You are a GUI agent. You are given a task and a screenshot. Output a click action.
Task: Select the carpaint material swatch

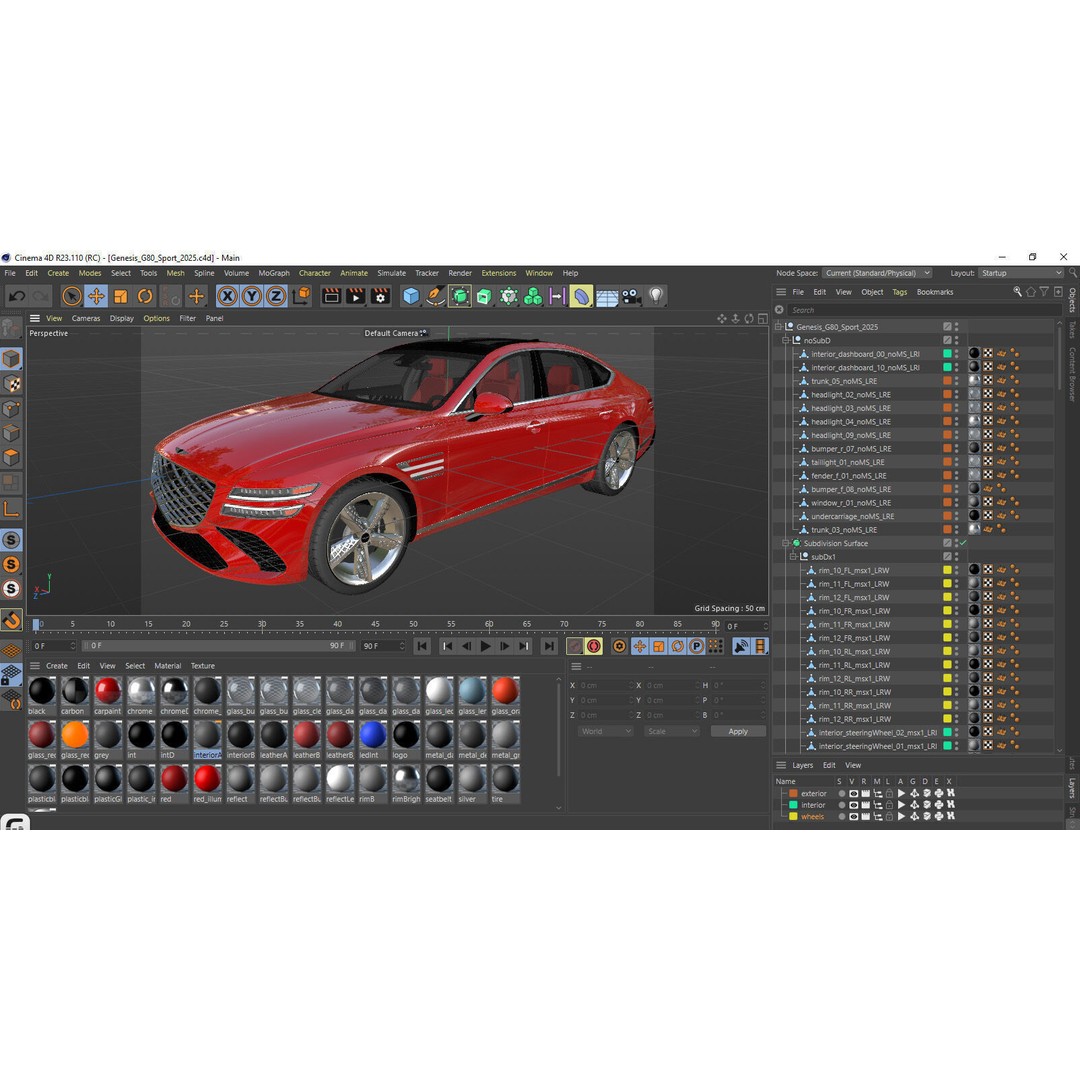point(107,691)
